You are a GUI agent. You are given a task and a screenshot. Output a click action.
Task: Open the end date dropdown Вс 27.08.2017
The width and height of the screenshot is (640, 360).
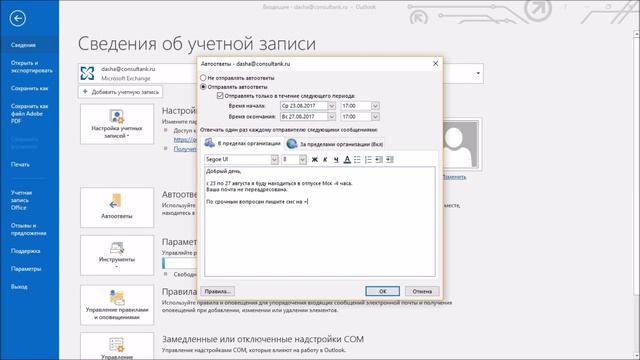pyautogui.click(x=332, y=116)
